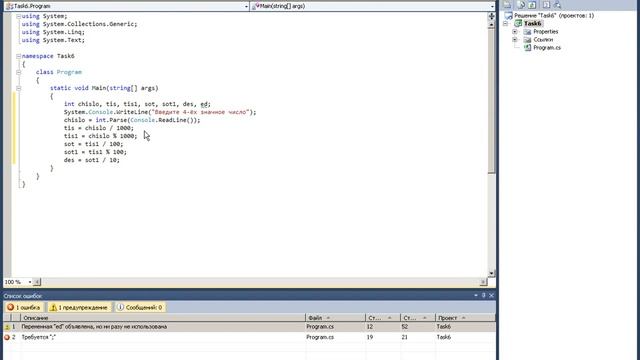Click the Console.ReadLine() call

[x=163, y=120]
